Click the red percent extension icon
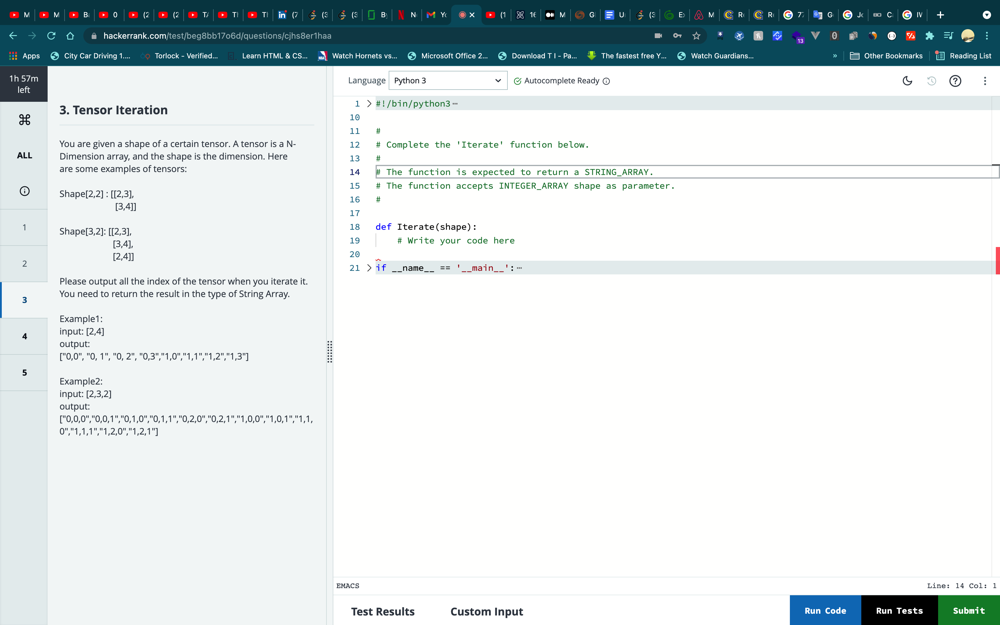The width and height of the screenshot is (1000, 625). (x=910, y=36)
